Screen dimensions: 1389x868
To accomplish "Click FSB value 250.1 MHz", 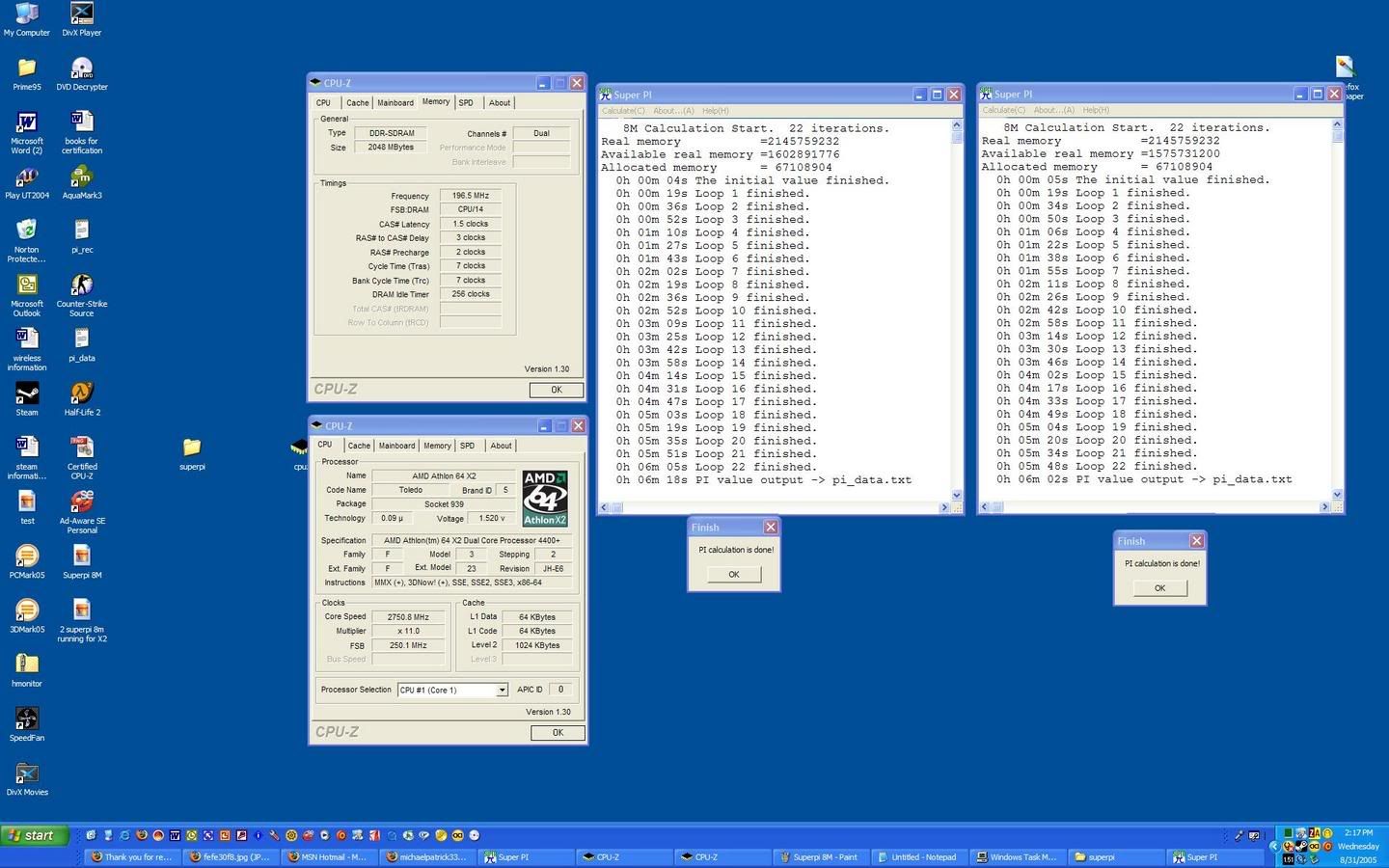I will point(408,645).
